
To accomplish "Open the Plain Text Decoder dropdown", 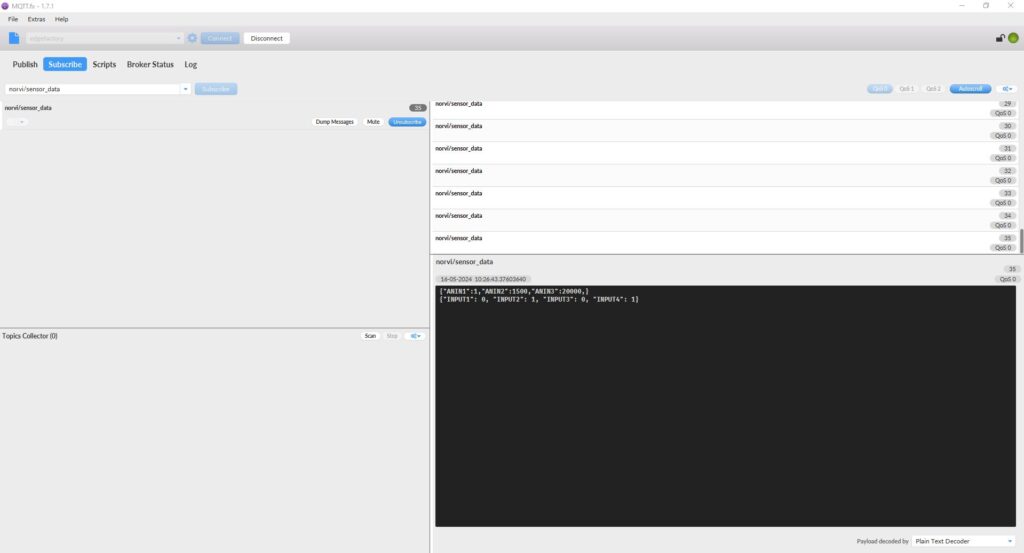I will click(x=963, y=541).
